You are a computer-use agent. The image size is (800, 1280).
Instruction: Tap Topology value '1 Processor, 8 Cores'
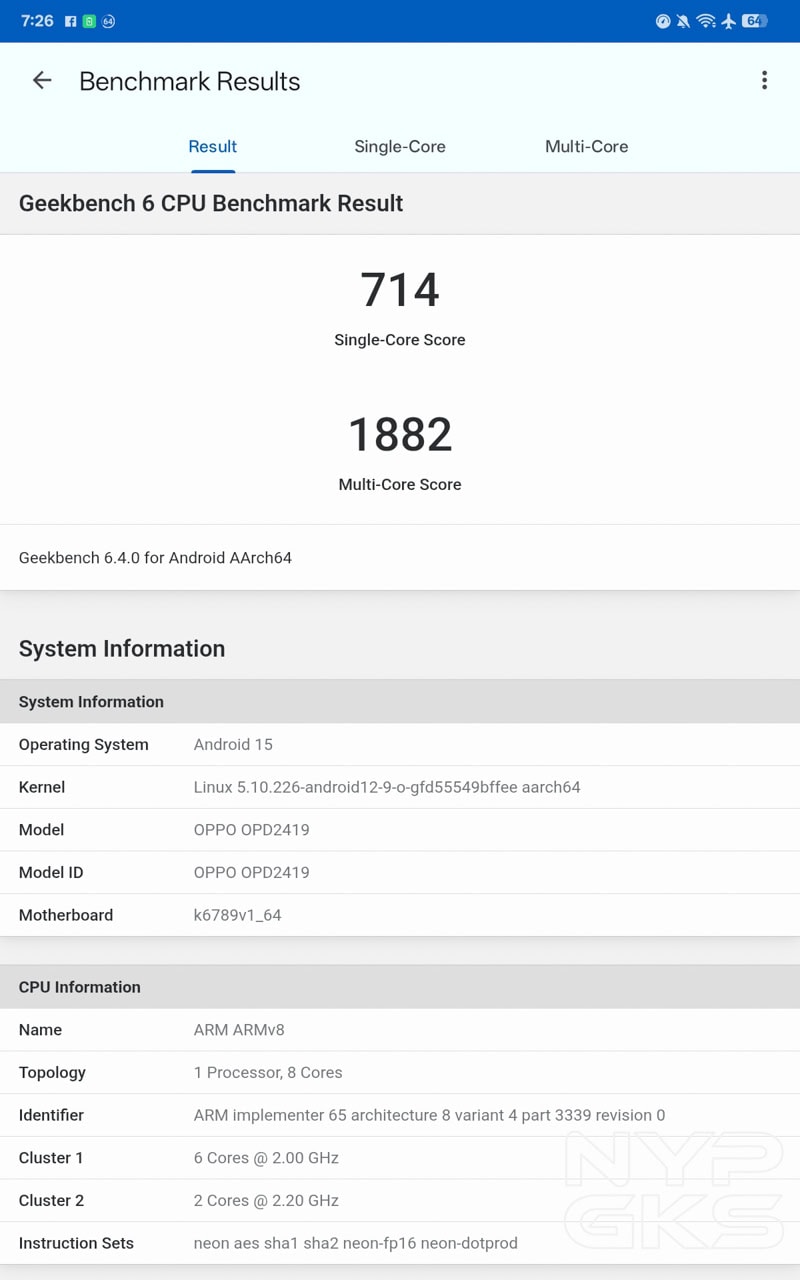click(268, 1073)
